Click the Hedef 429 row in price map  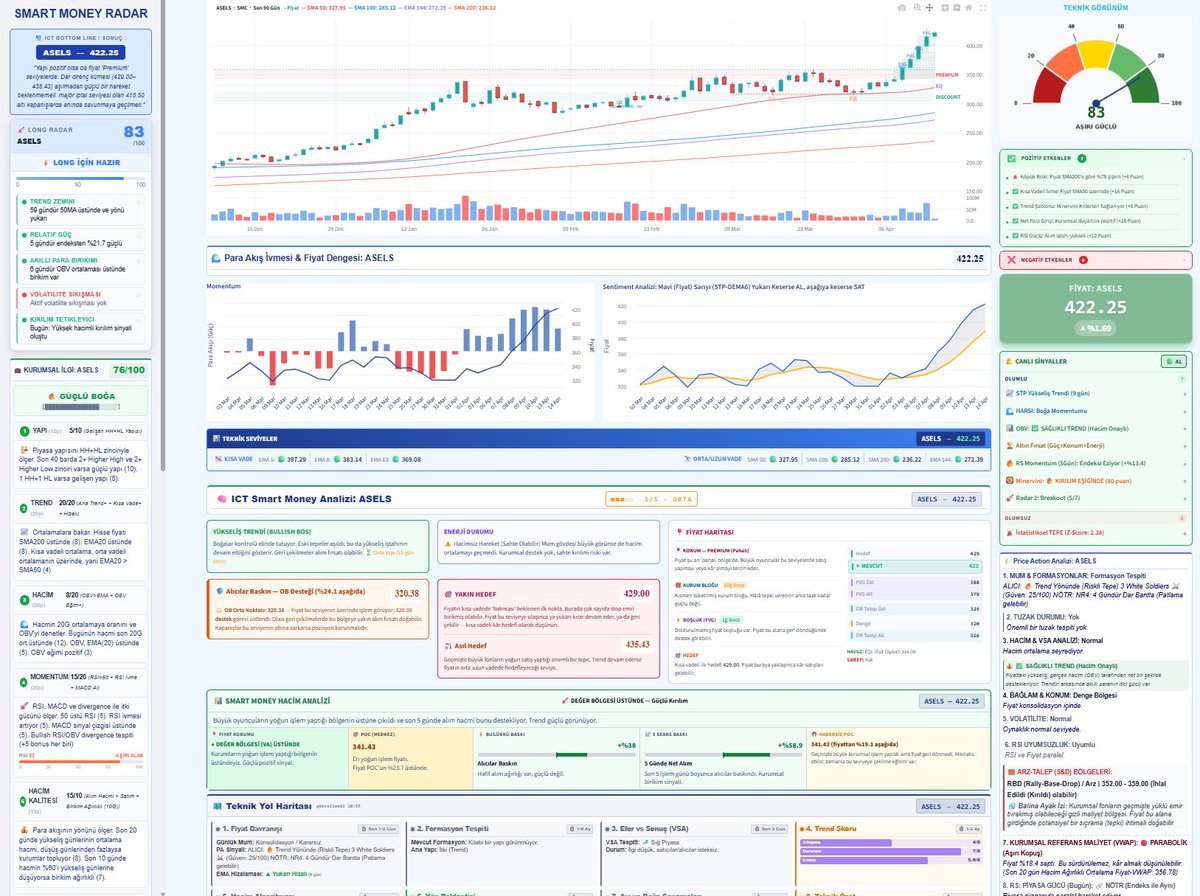click(916, 552)
